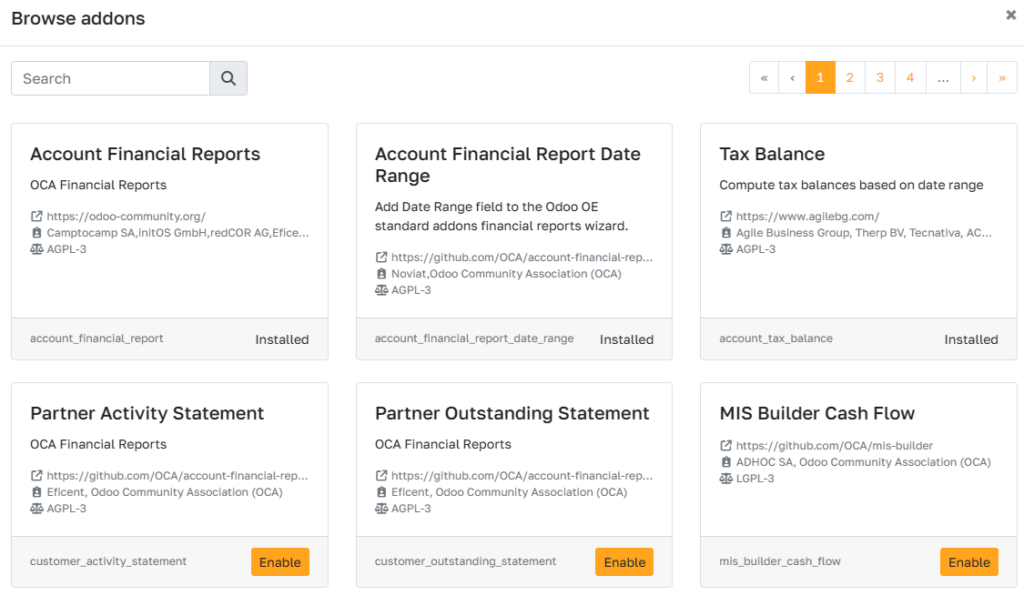Click the search magnifier icon
Viewport: 1024px width, 606px height.
pyautogui.click(x=227, y=77)
